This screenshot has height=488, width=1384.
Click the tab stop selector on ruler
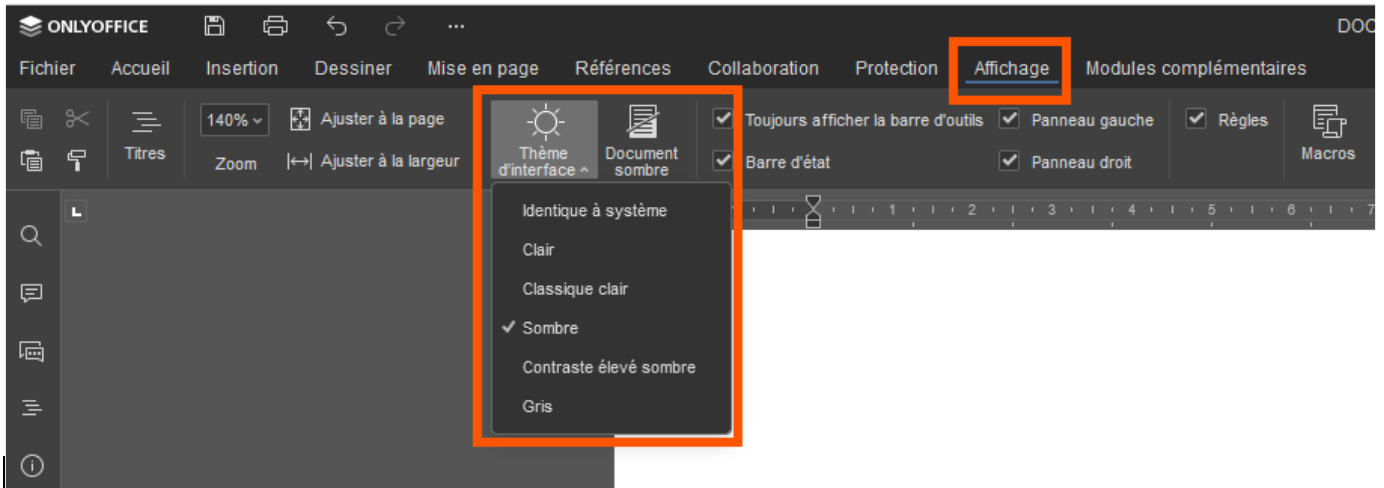tap(78, 210)
